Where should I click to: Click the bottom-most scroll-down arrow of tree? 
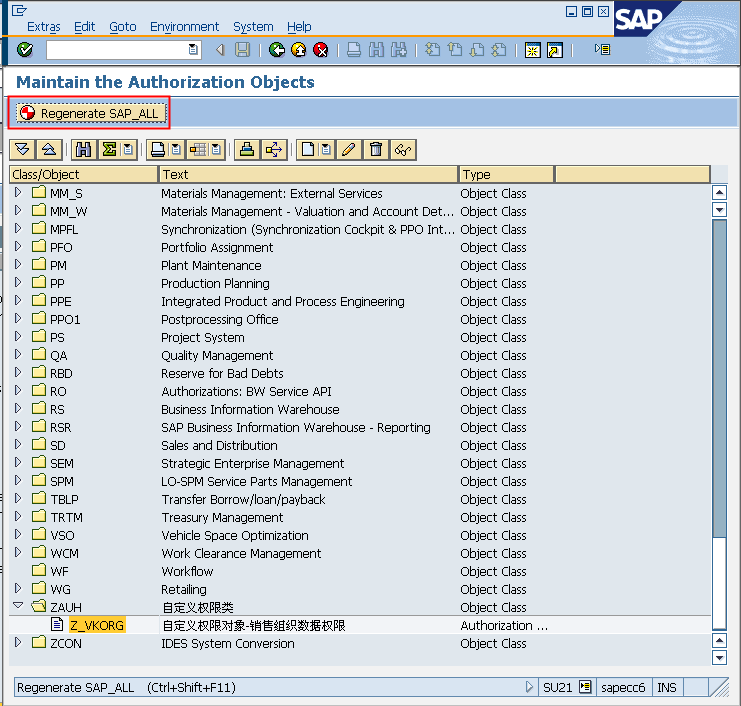tap(719, 657)
